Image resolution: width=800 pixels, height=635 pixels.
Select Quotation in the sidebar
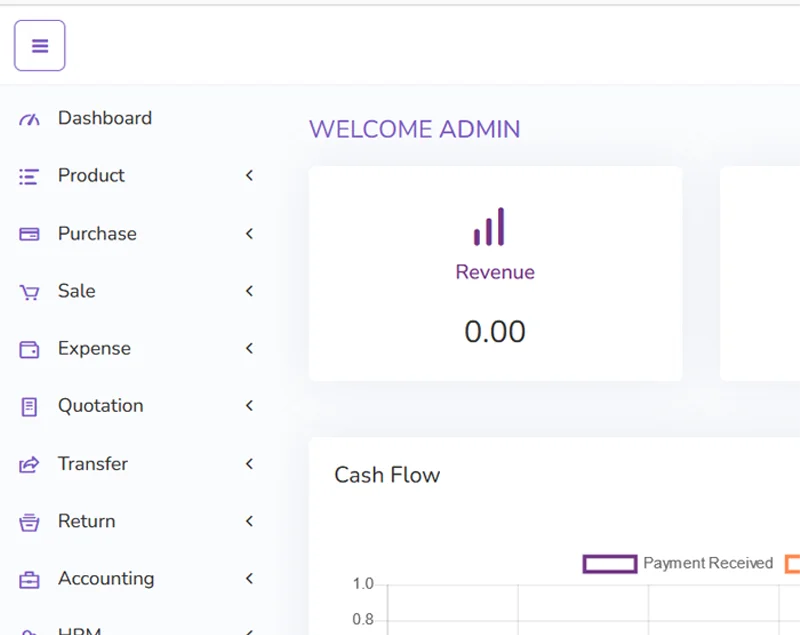100,406
